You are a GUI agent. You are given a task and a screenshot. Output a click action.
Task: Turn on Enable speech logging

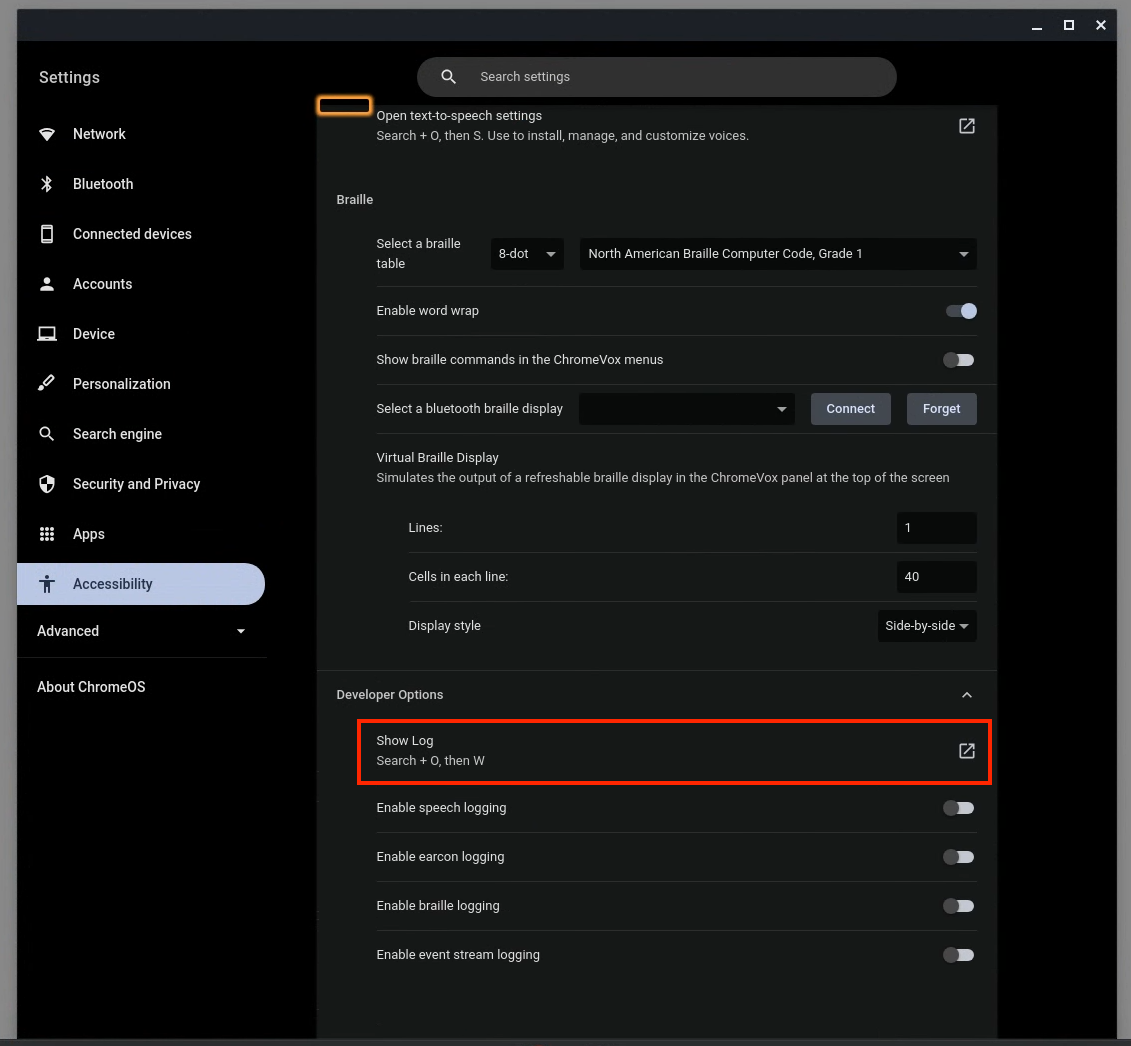[958, 808]
